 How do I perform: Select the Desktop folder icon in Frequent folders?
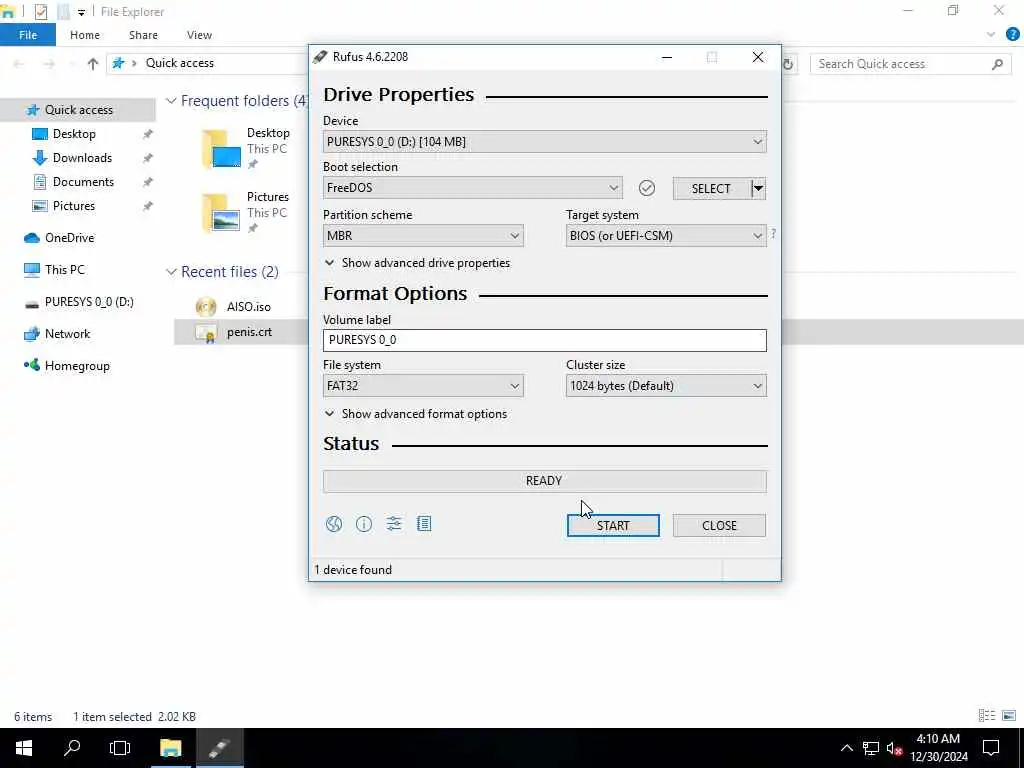tap(221, 150)
